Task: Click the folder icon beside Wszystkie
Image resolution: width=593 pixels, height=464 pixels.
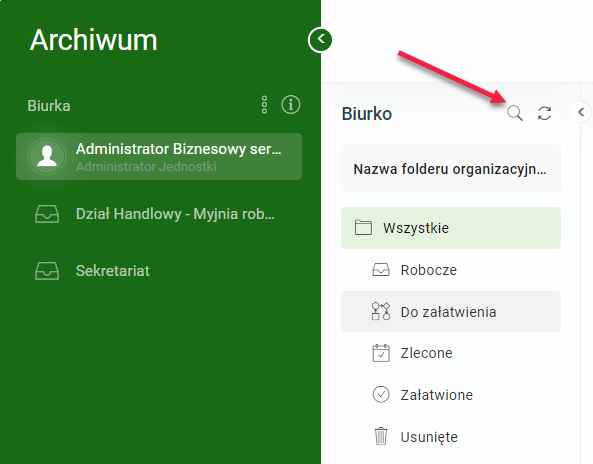Action: [x=363, y=228]
